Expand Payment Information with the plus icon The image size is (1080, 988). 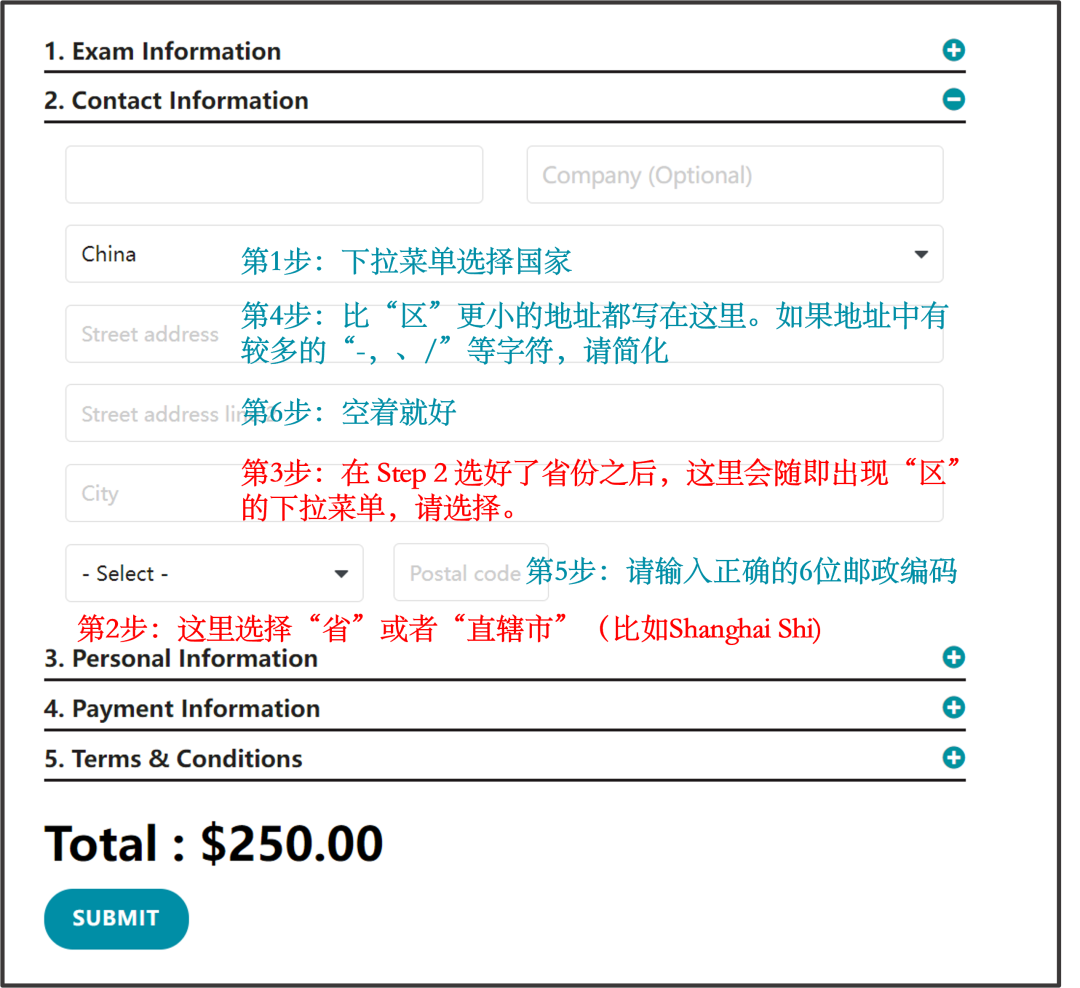(953, 708)
